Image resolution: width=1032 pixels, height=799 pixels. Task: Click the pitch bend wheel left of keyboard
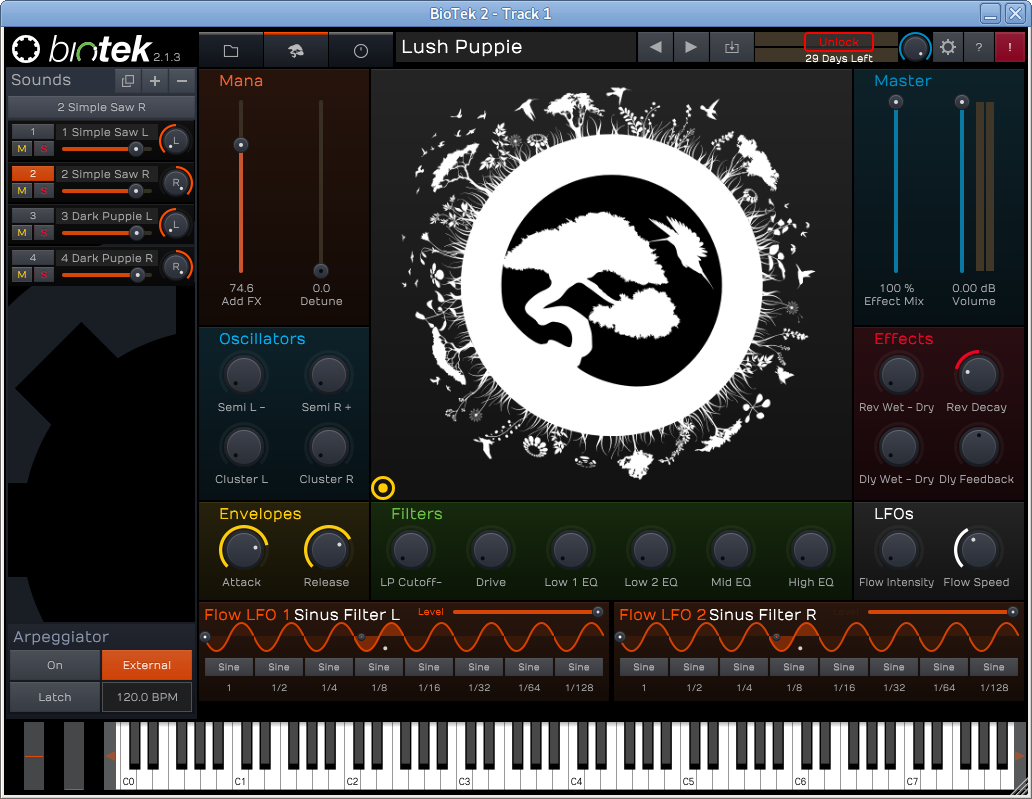[34, 756]
